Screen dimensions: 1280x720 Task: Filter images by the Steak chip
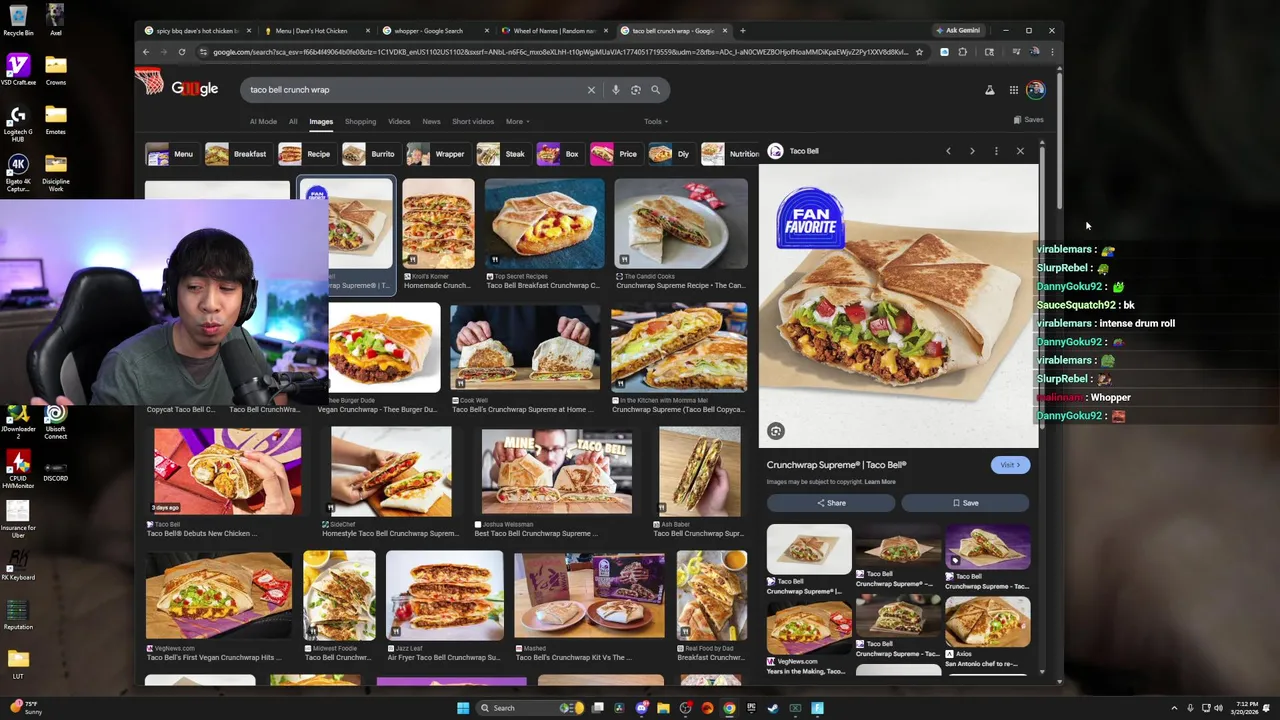click(x=501, y=154)
